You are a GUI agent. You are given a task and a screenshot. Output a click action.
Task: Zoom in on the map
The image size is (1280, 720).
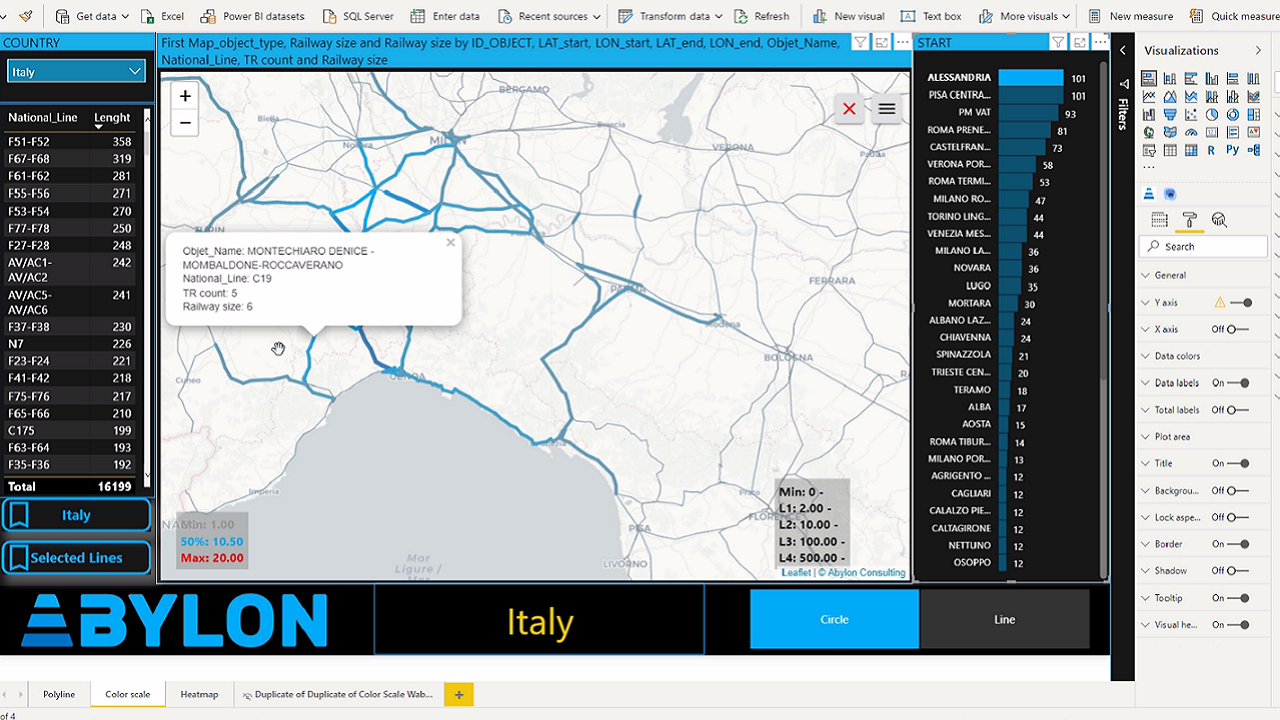click(x=185, y=96)
